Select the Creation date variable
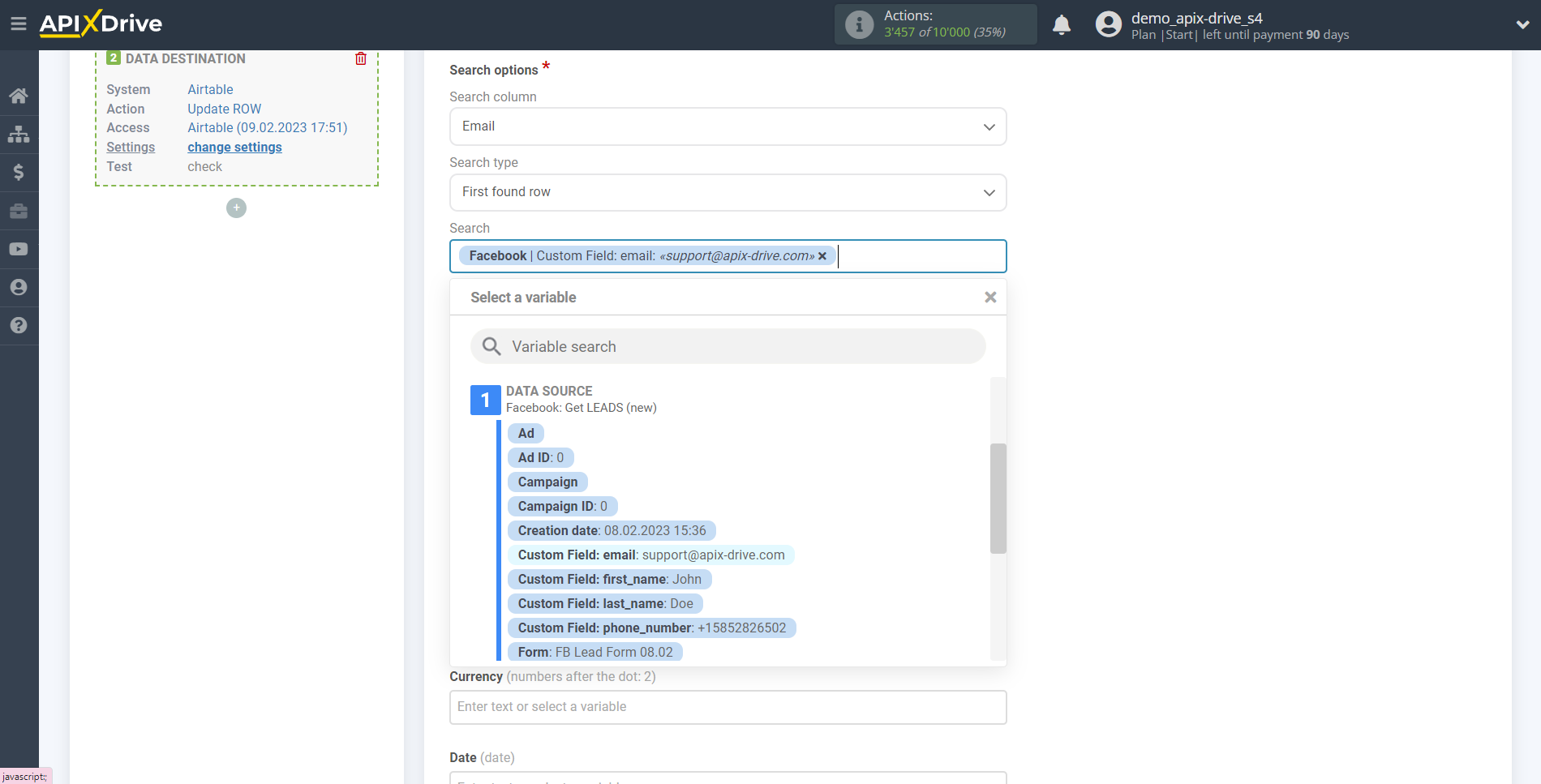Screen dimensions: 1541x784 612,530
